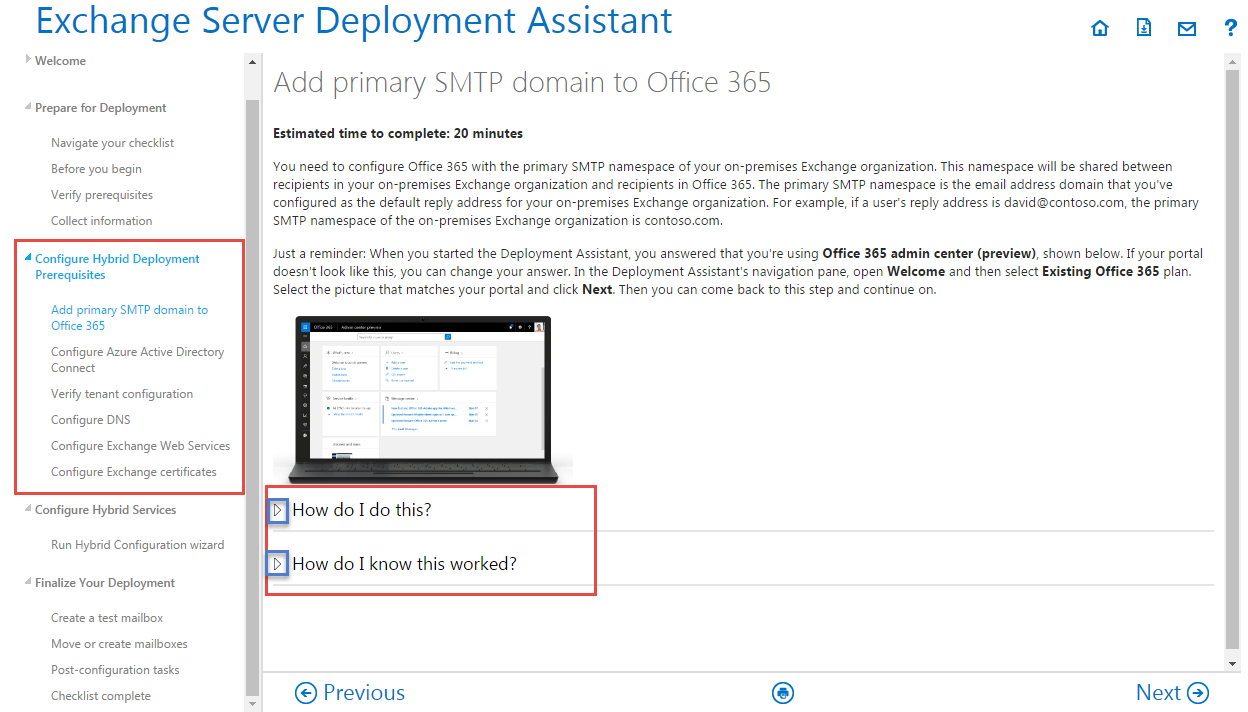The width and height of the screenshot is (1248, 712).
Task: Click the Previous arrow circle icon
Action: pyautogui.click(x=306, y=693)
